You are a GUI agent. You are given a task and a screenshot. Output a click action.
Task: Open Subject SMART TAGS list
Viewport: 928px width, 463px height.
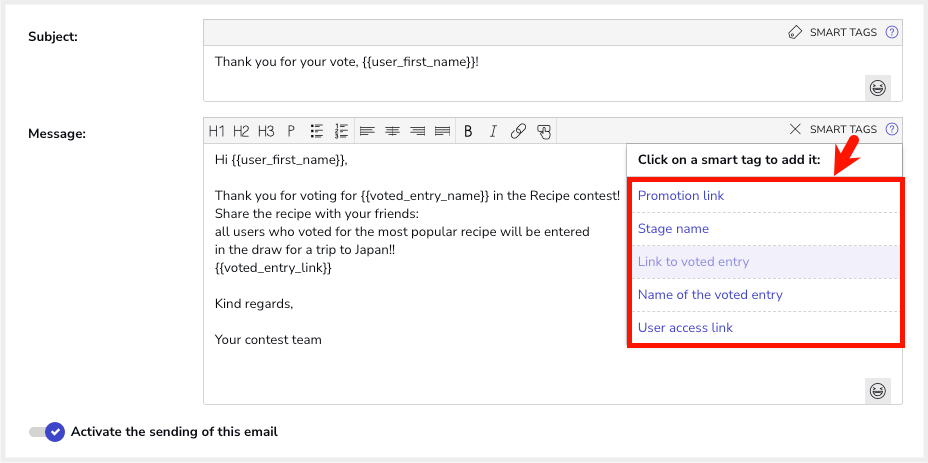tap(843, 33)
